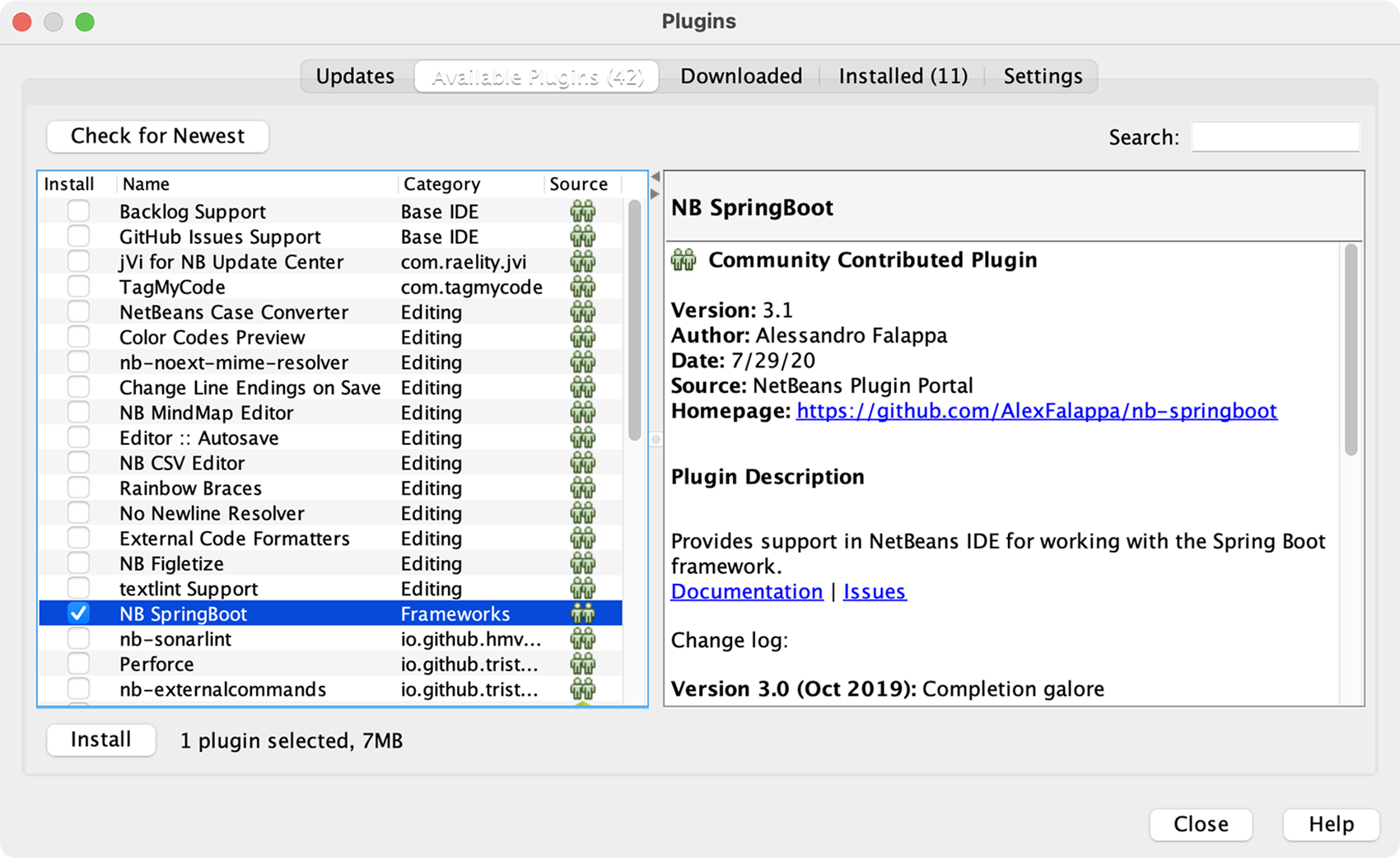Open the Settings tab
This screenshot has height=858, width=1400.
click(1043, 77)
